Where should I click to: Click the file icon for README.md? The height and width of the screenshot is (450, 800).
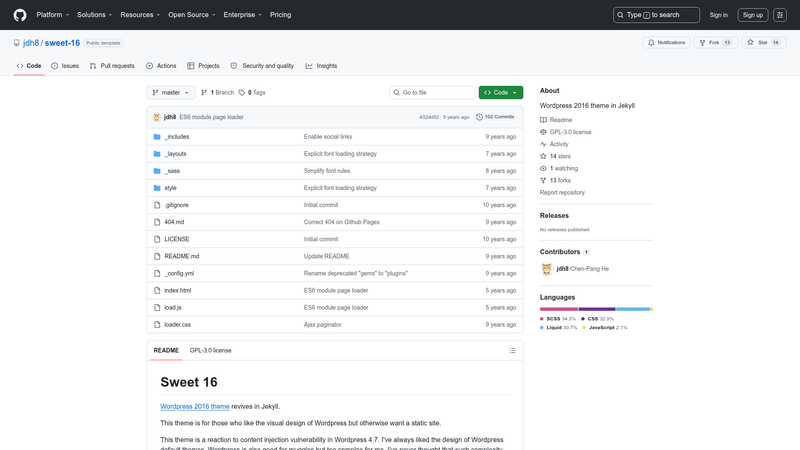(157, 256)
